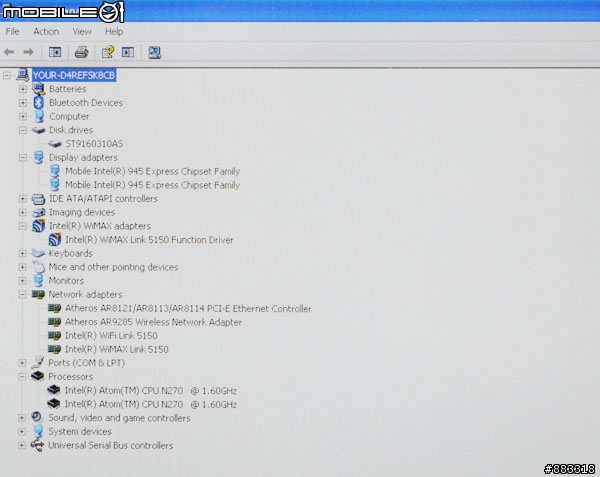Select second Mobile Intel(R) 945 Express Chipset entry
The width and height of the screenshot is (600, 477).
point(152,185)
